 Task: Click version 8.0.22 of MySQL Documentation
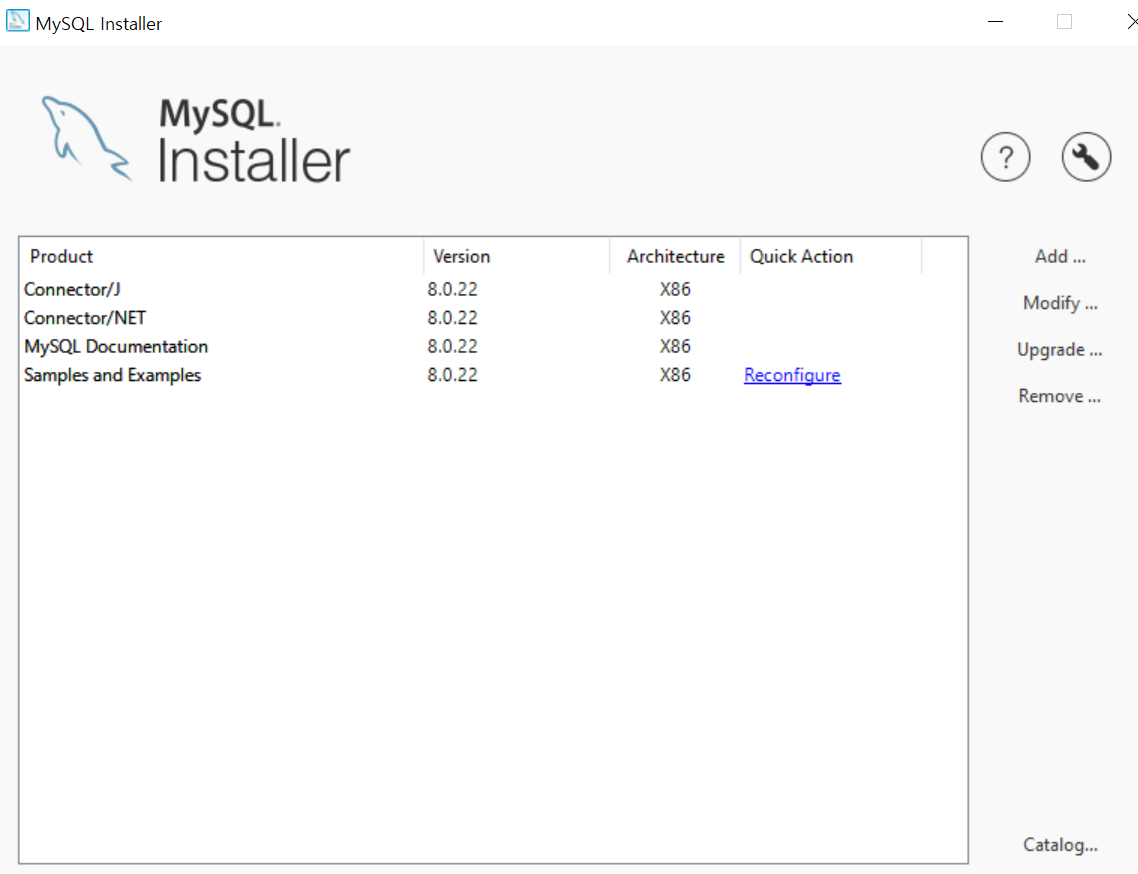click(x=452, y=346)
